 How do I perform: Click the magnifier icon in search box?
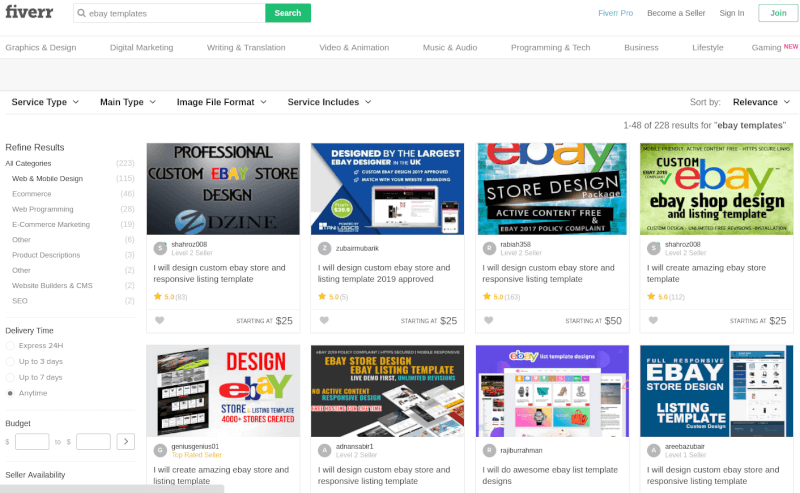pyautogui.click(x=81, y=13)
